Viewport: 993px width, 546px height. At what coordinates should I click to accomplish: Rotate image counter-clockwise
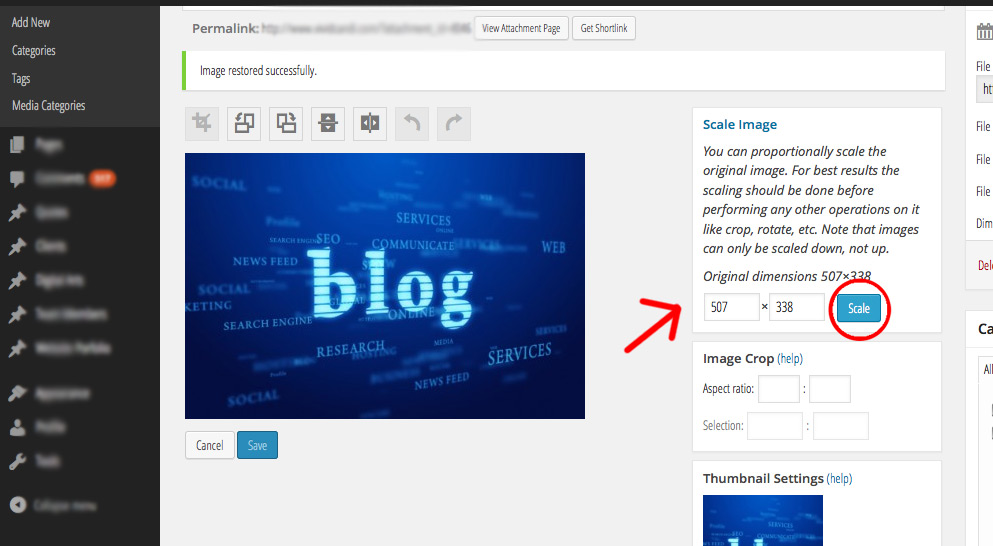pos(244,123)
